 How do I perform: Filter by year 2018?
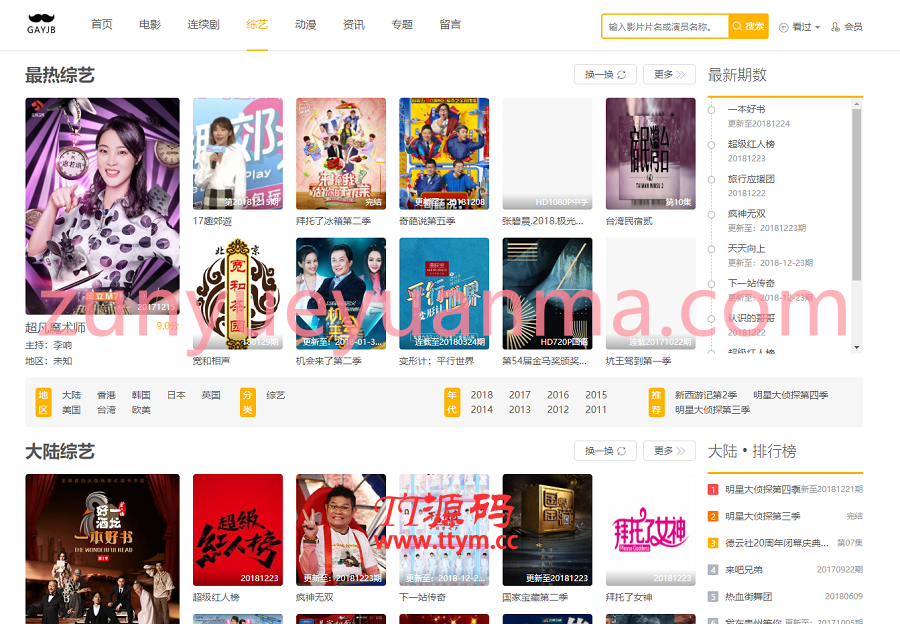pos(482,395)
